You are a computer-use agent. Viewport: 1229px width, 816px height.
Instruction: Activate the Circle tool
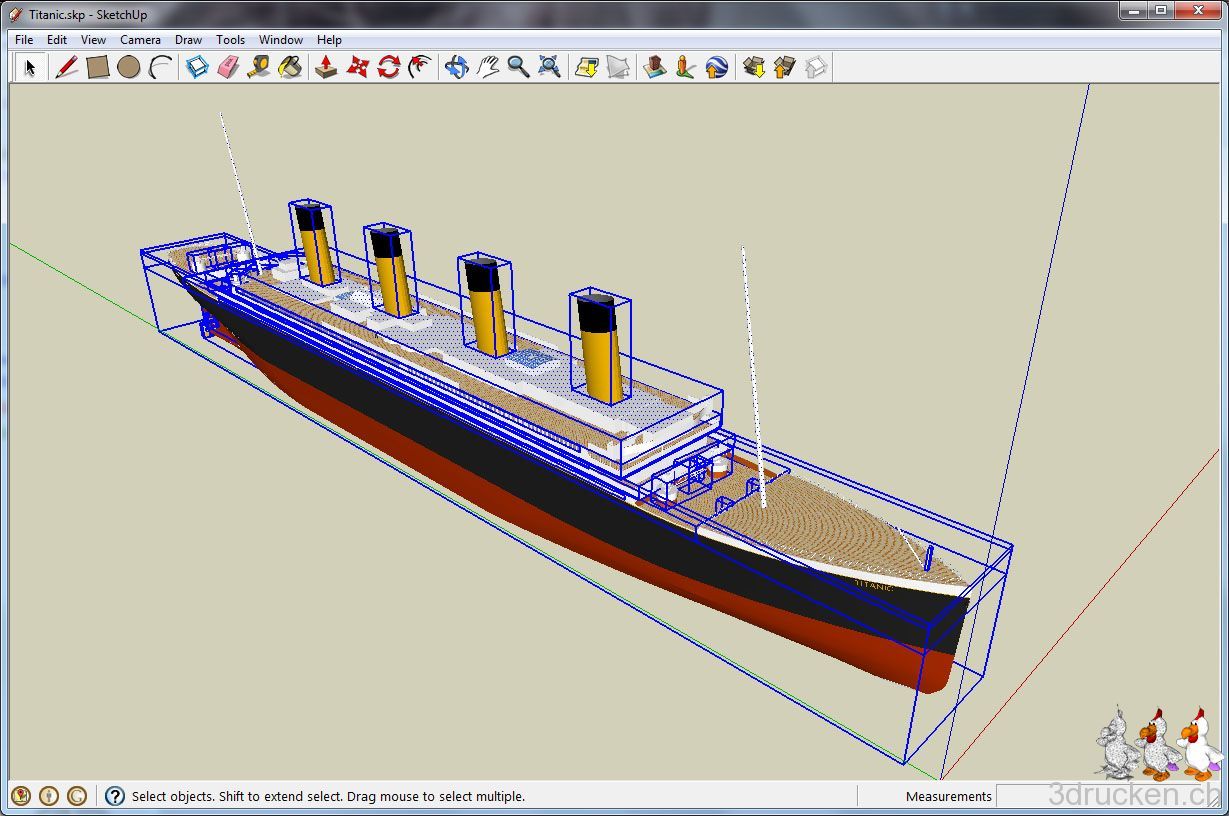pos(128,67)
